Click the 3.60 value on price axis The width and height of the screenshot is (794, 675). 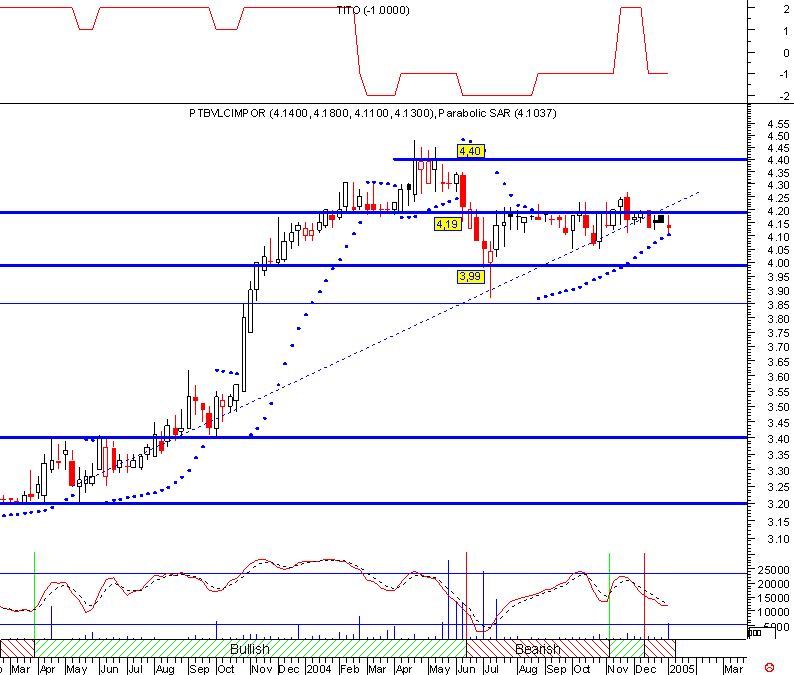[x=778, y=377]
